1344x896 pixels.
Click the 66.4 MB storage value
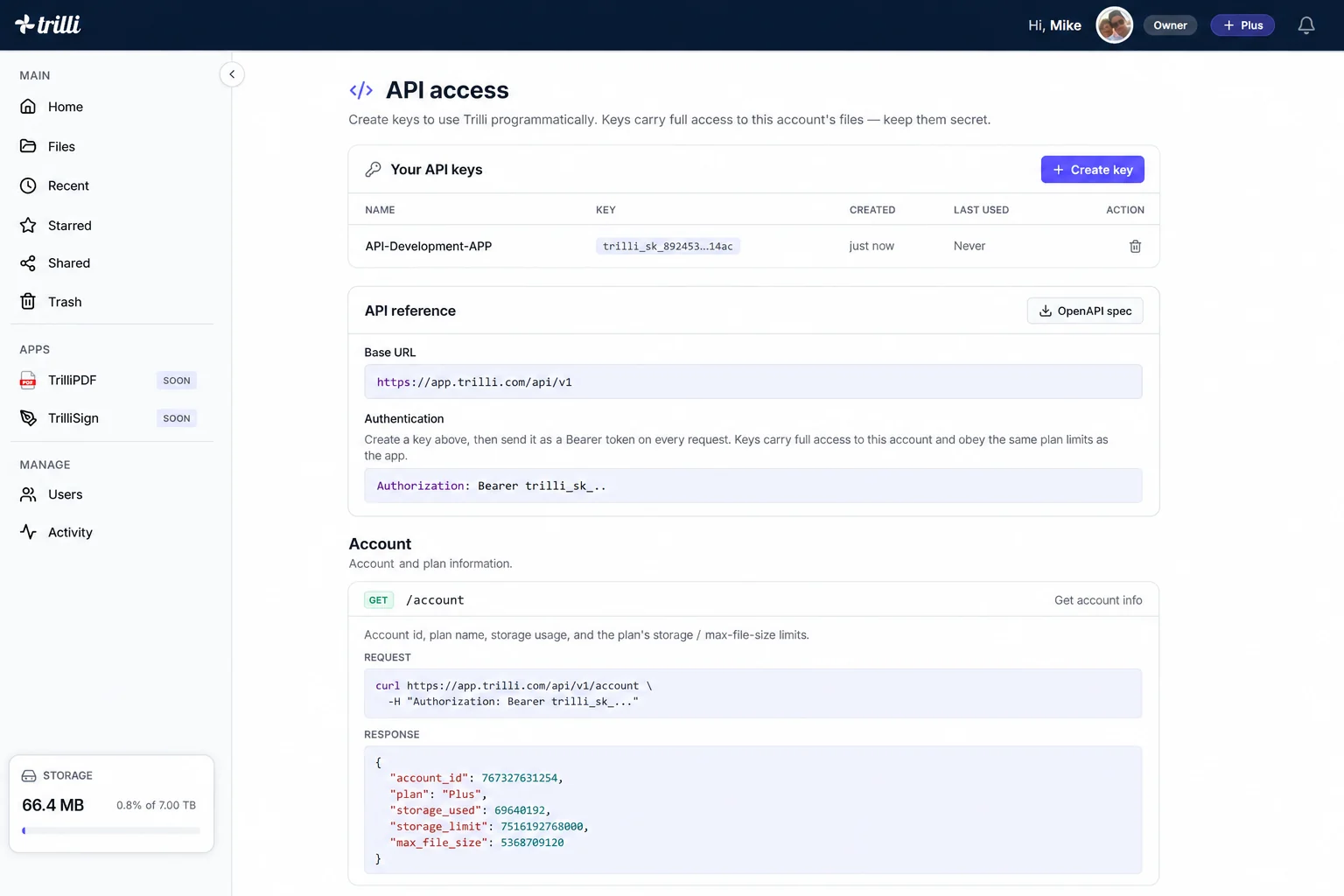coord(53,805)
